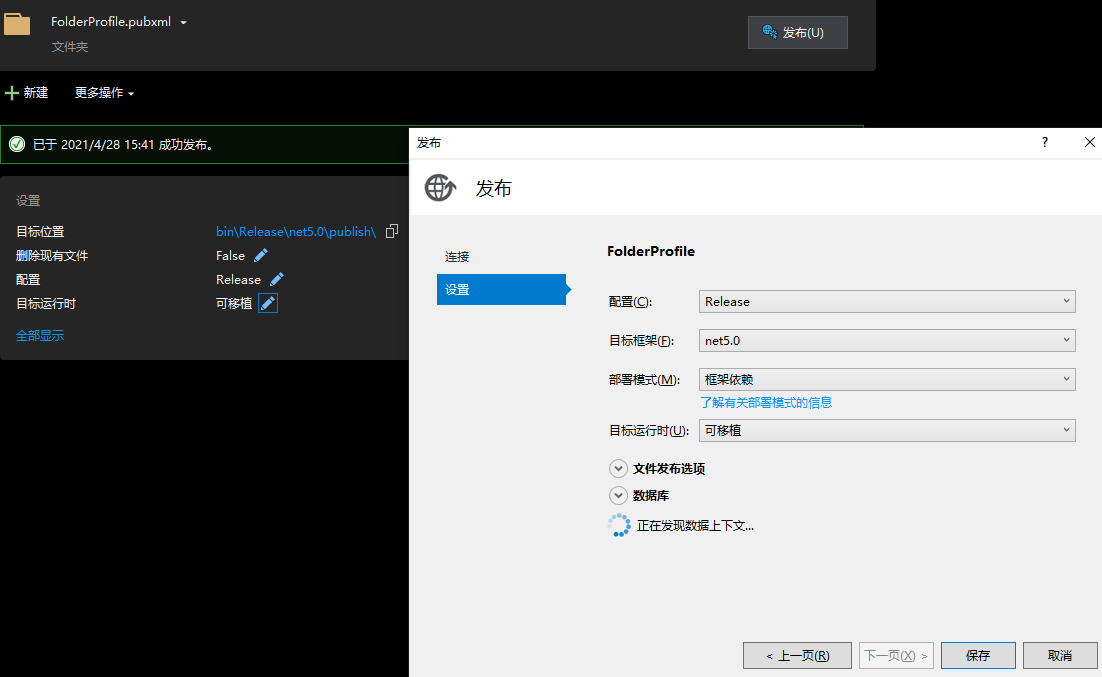This screenshot has width=1102, height=677.
Task: Click the 设置 heading in the dark panel
Action: [28, 200]
